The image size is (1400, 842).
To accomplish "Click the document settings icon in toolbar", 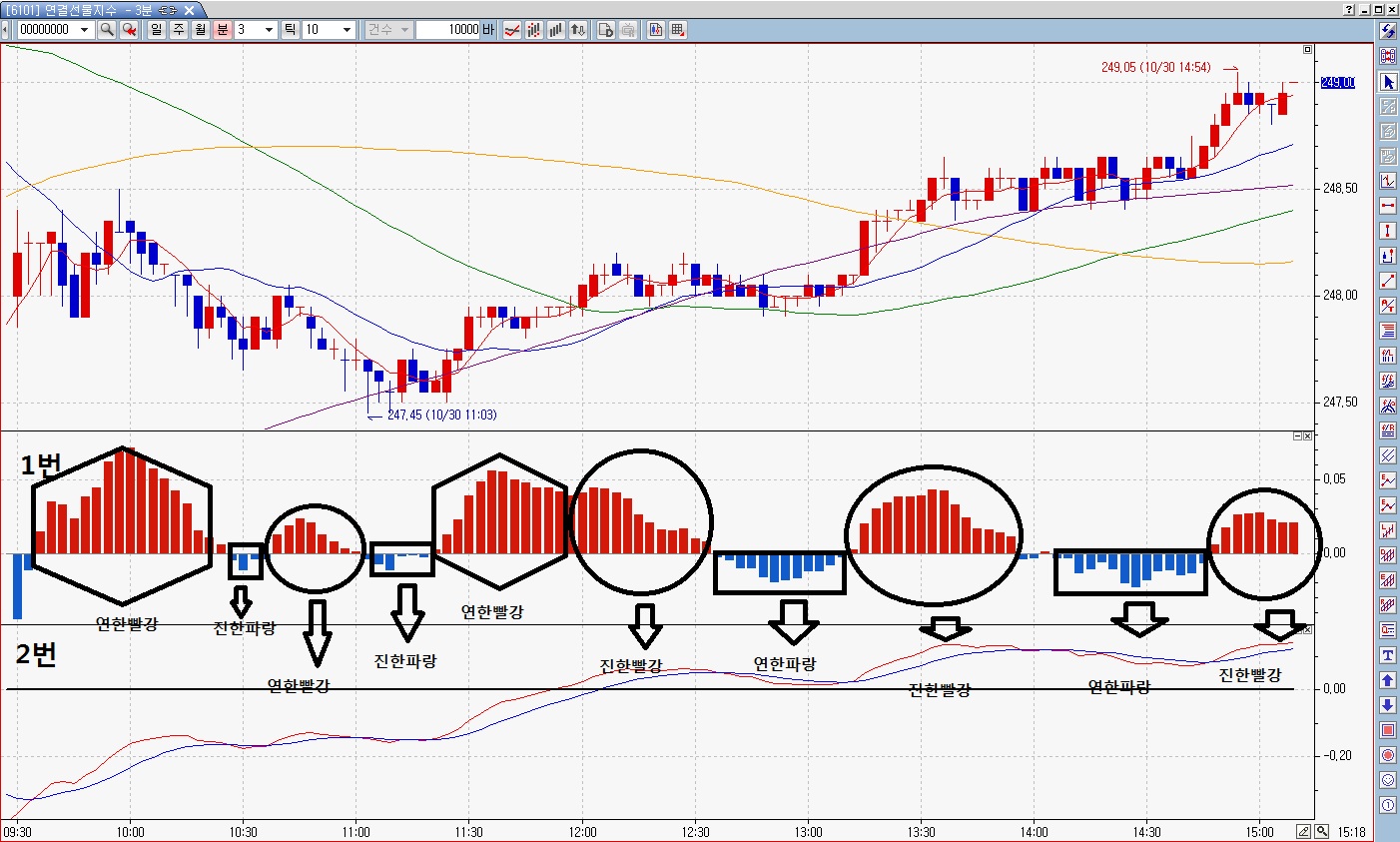I will (606, 30).
